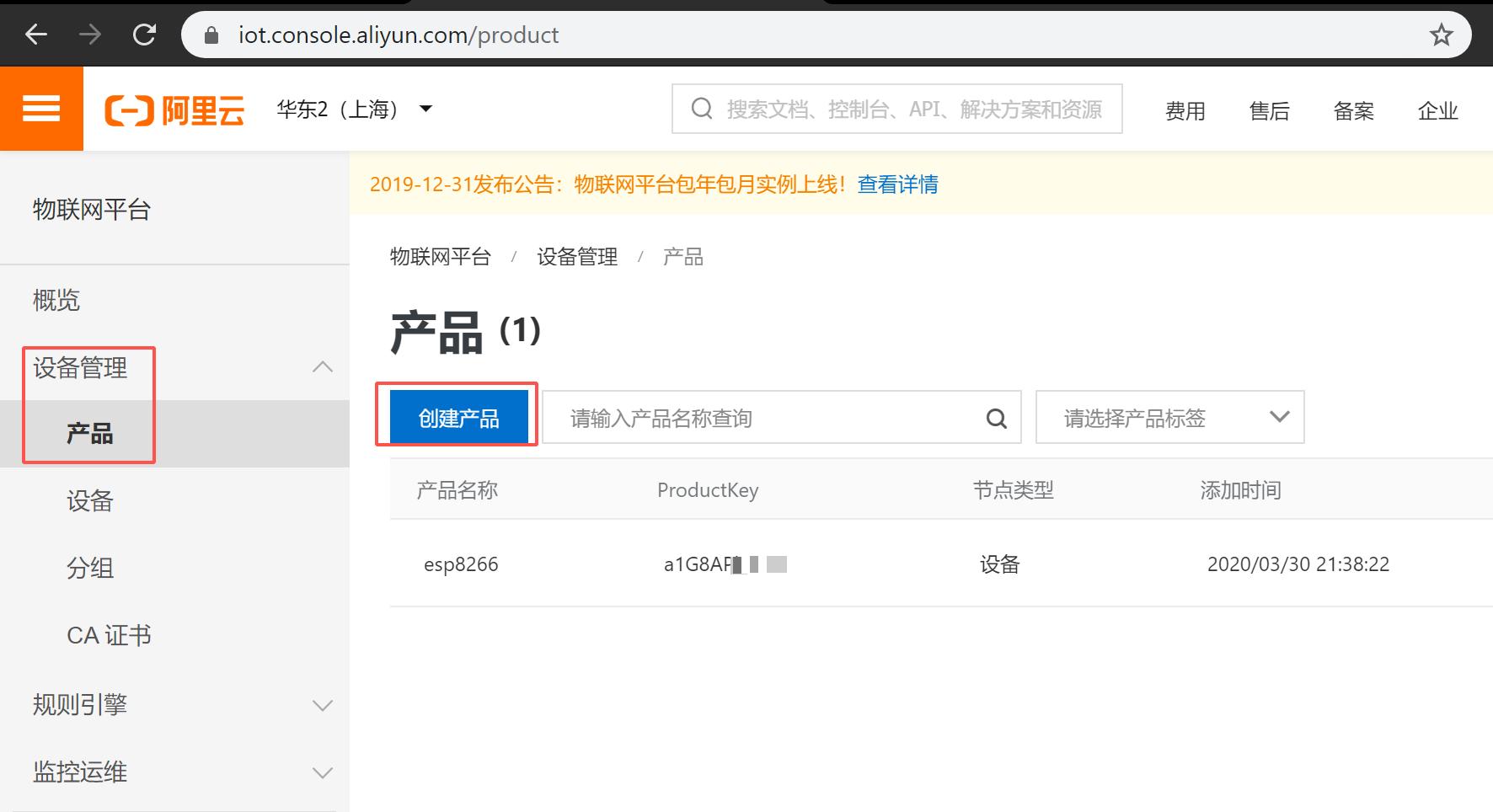Viewport: 1493px width, 812px height.
Task: Open the hamburger navigation menu
Action: click(x=40, y=108)
